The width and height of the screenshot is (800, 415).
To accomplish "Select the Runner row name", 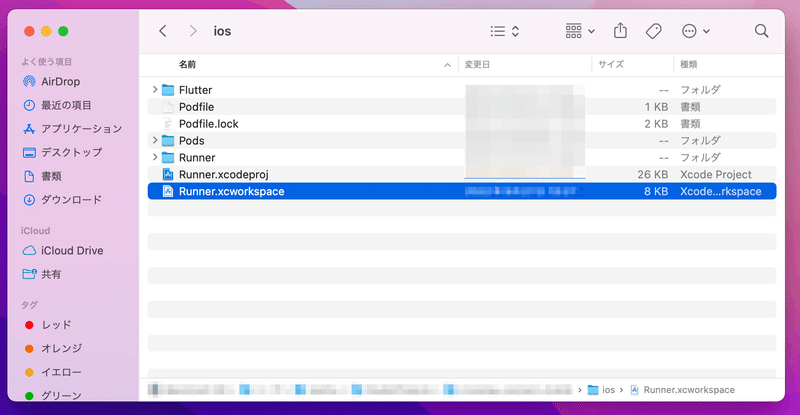I will pyautogui.click(x=197, y=157).
